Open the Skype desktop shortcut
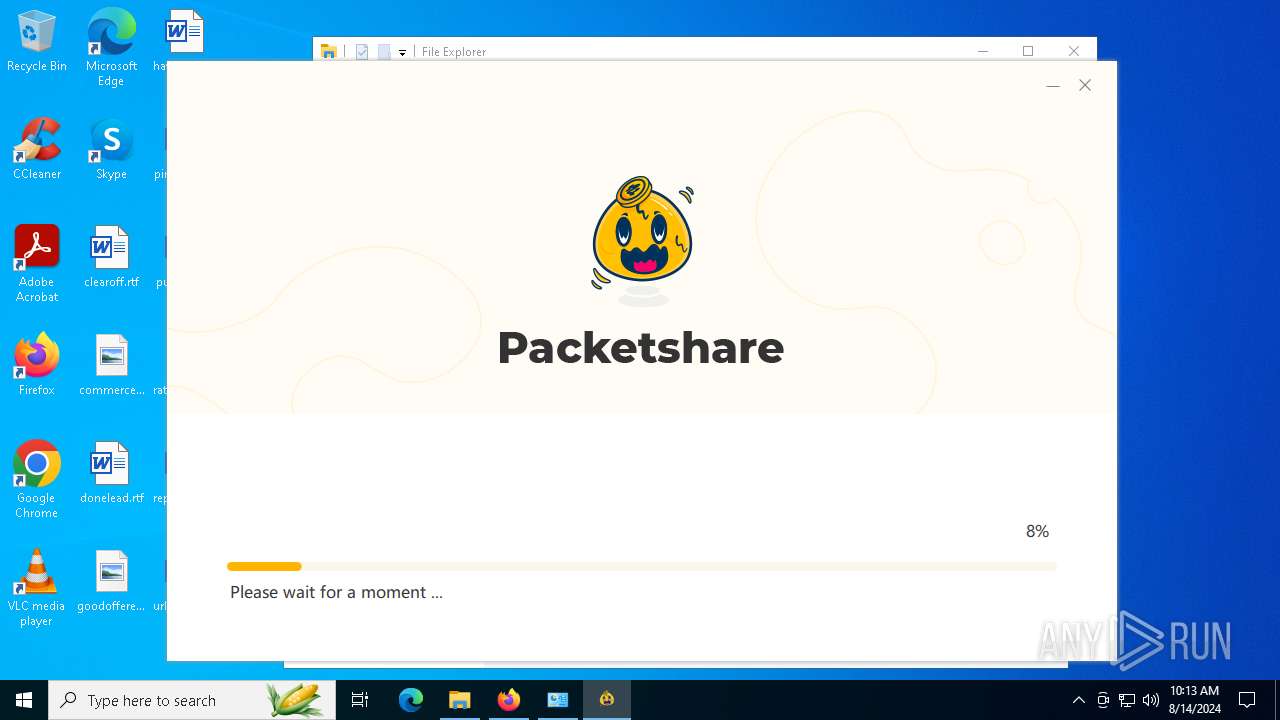1280x720 pixels. coord(111,149)
